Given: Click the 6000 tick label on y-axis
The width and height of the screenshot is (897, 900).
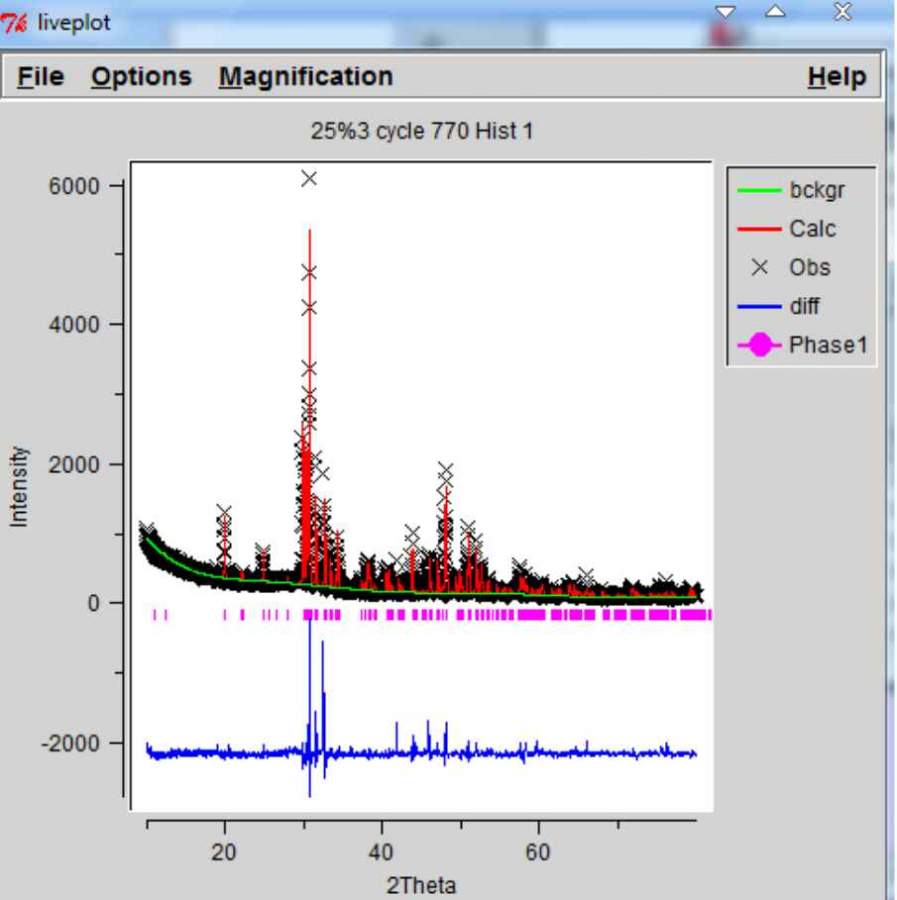Looking at the screenshot, I should point(74,186).
